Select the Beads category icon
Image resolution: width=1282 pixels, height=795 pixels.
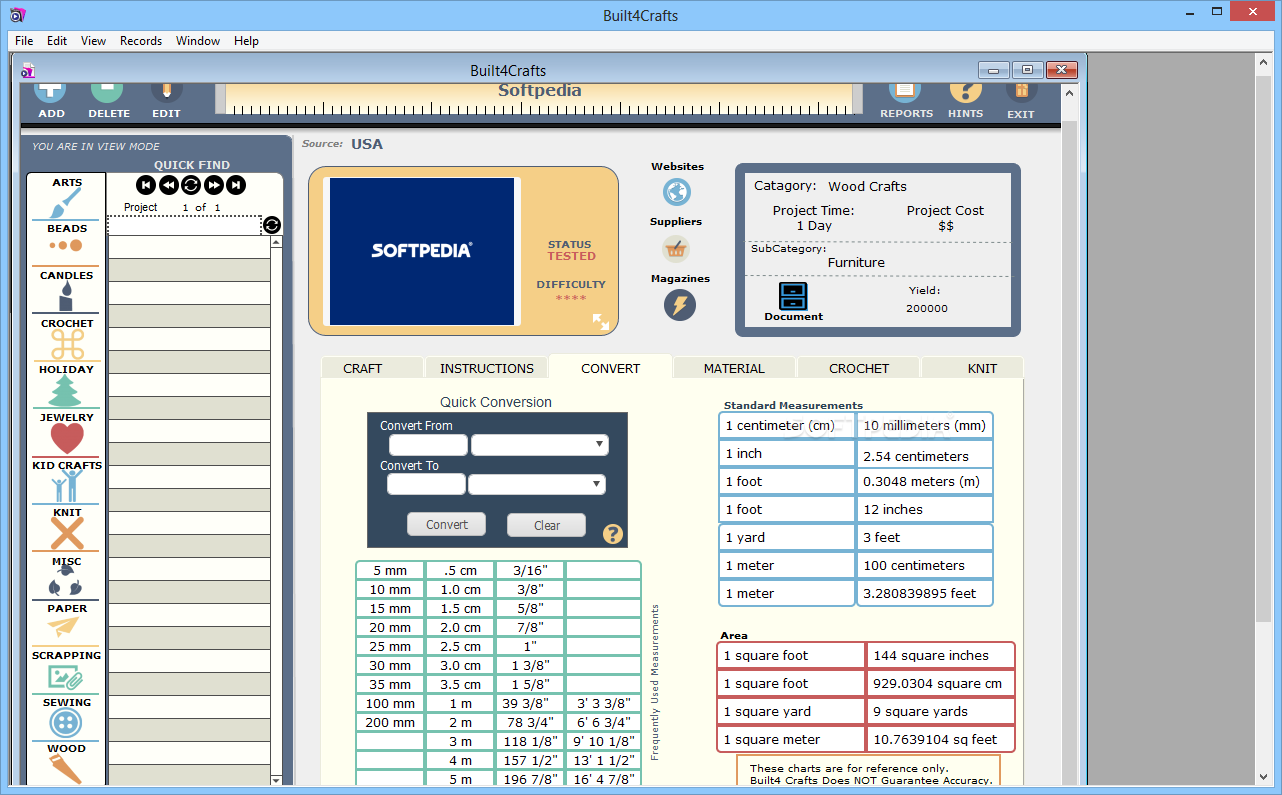(66, 245)
